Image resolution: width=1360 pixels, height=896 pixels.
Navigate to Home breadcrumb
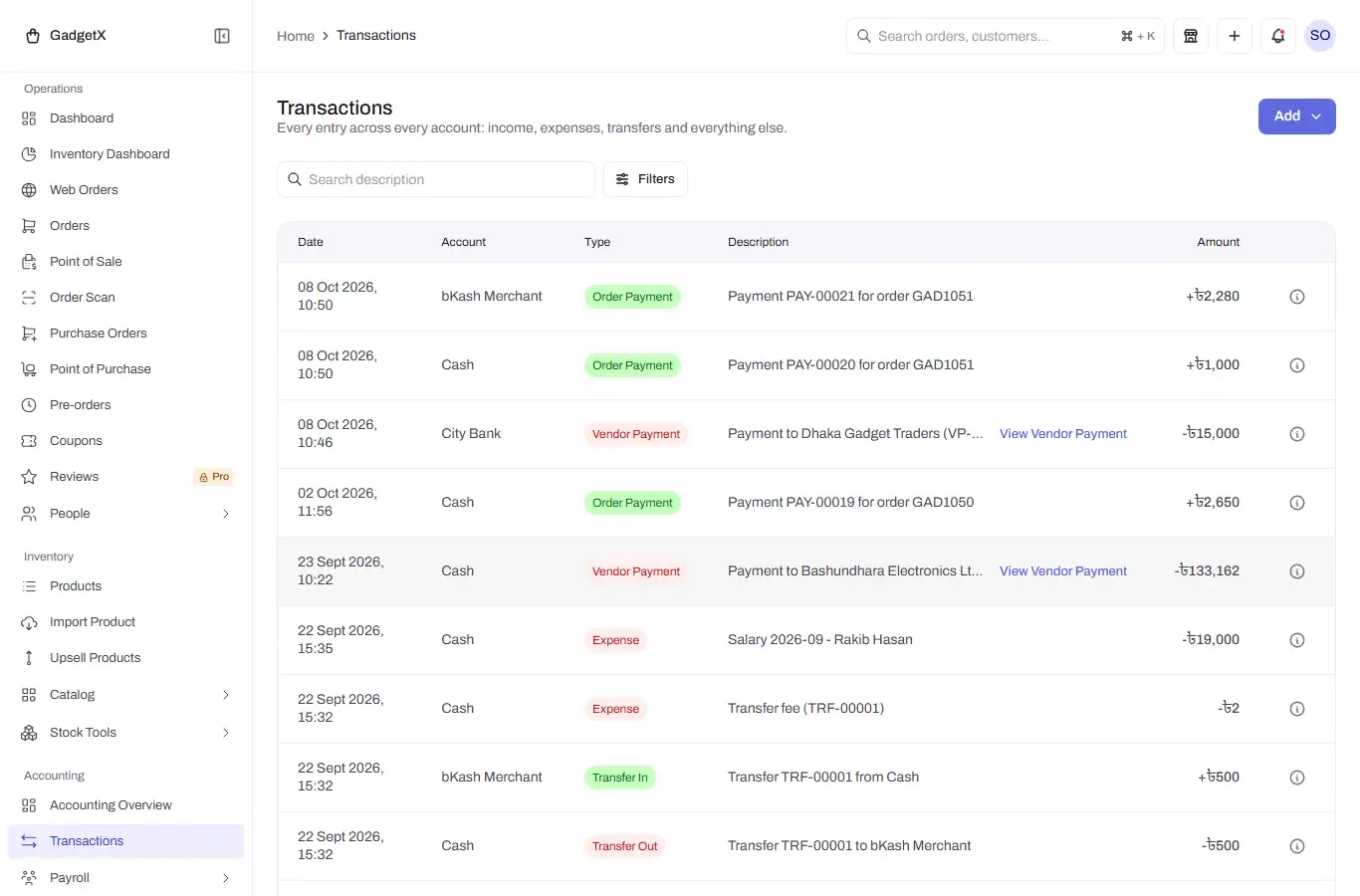296,36
